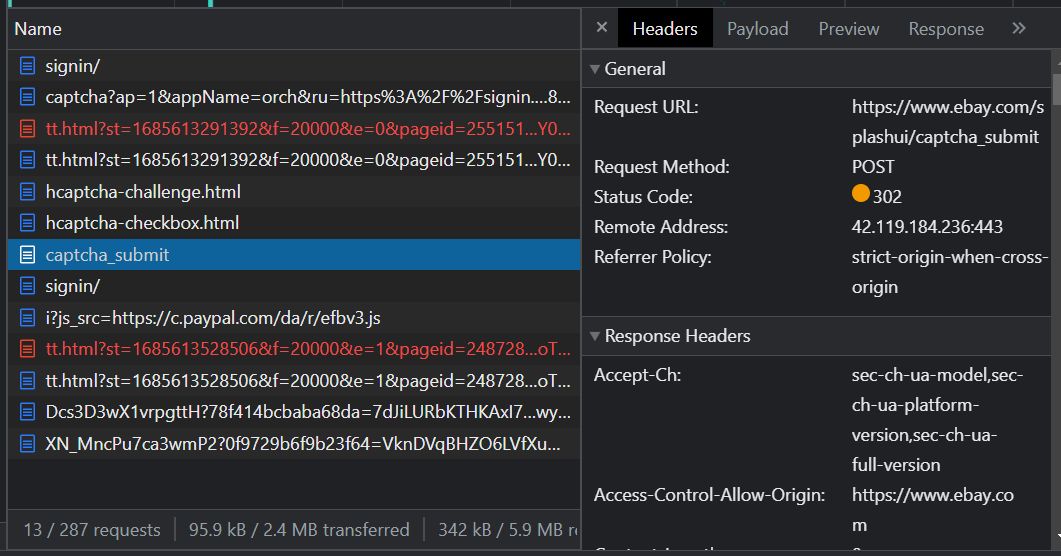Click document icon beside XN_MncPu7ca3wmP2 request

click(27, 444)
